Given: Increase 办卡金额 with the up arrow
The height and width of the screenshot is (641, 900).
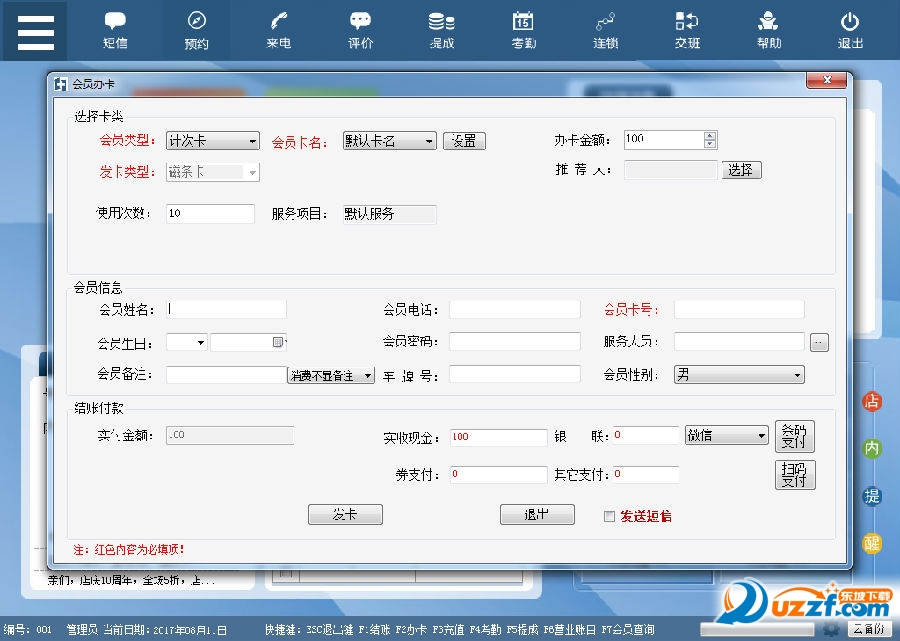Looking at the screenshot, I should pyautogui.click(x=710, y=136).
